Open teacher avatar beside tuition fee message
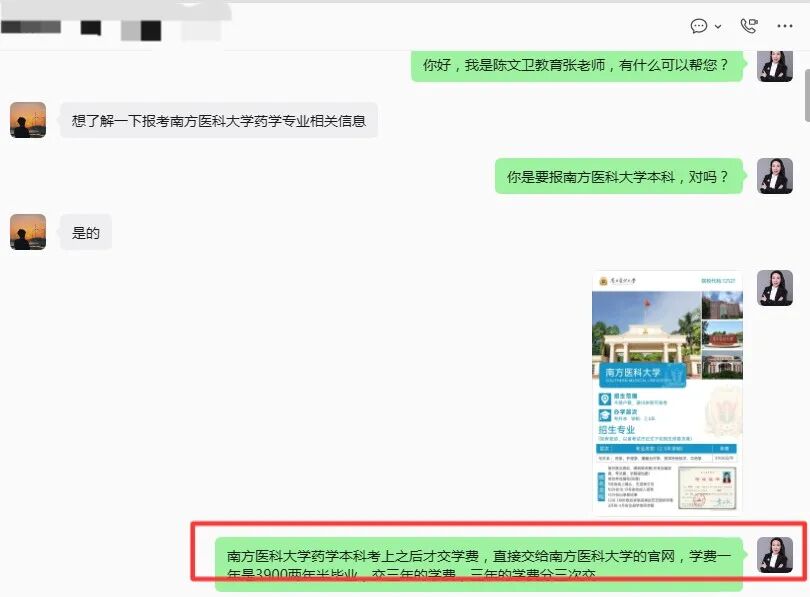Image resolution: width=810 pixels, height=597 pixels. [775, 555]
